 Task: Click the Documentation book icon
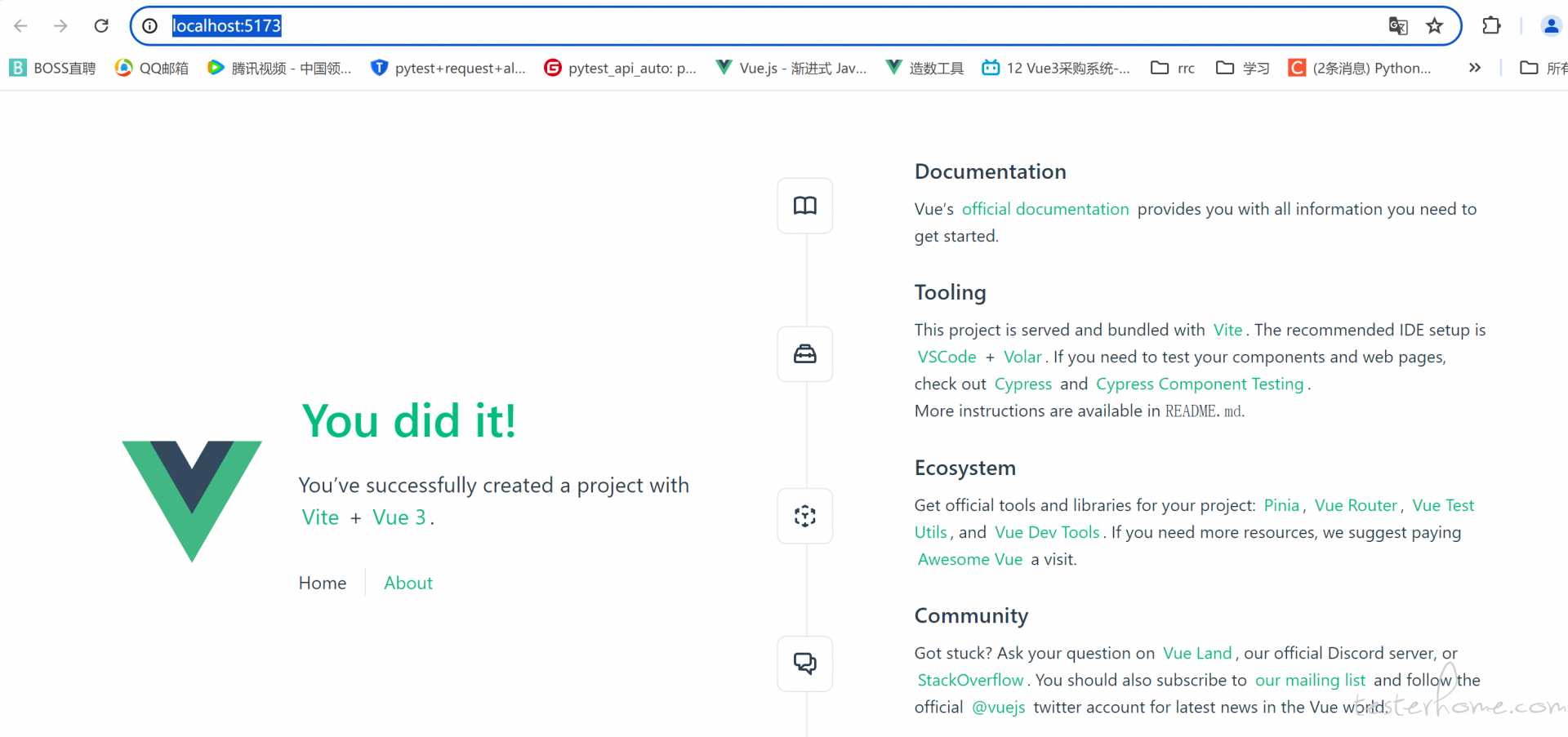(805, 206)
